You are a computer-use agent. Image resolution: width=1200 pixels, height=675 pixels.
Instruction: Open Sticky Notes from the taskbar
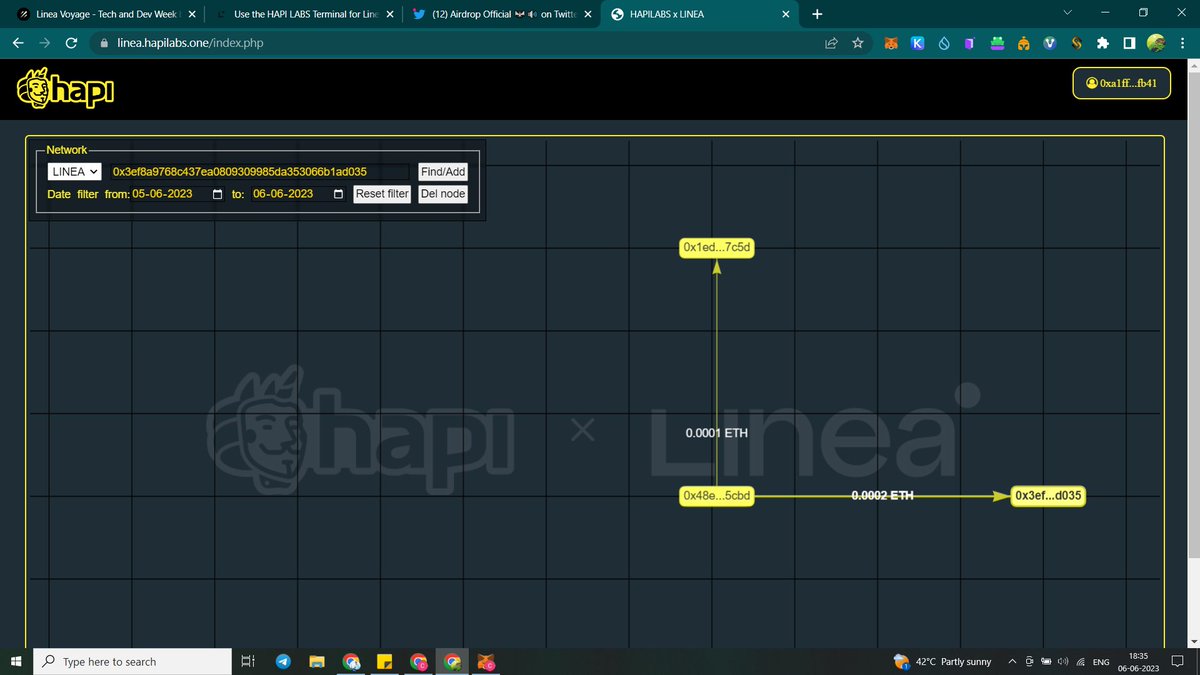click(384, 662)
